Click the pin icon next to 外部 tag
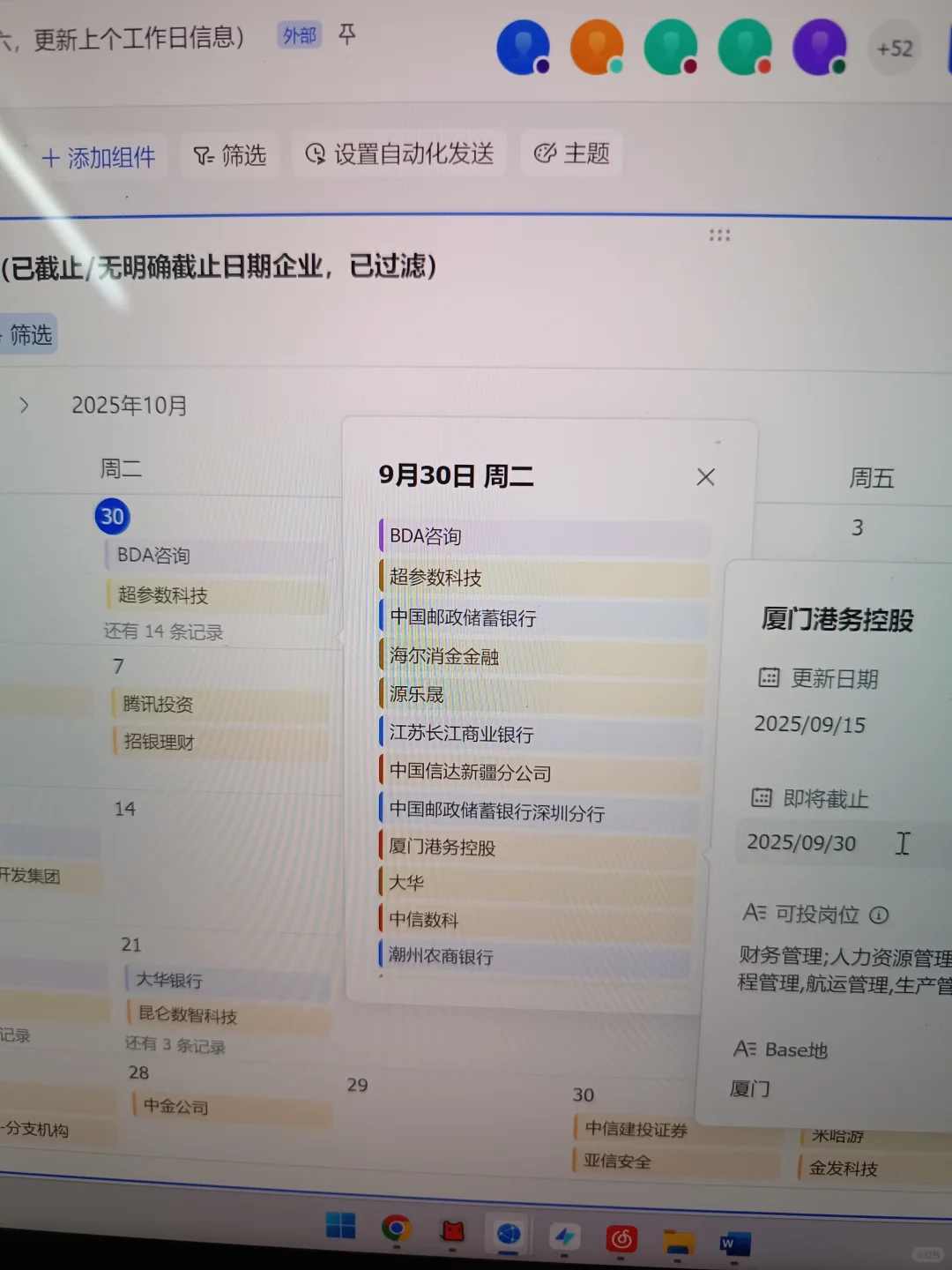The image size is (952, 1270). pyautogui.click(x=347, y=34)
